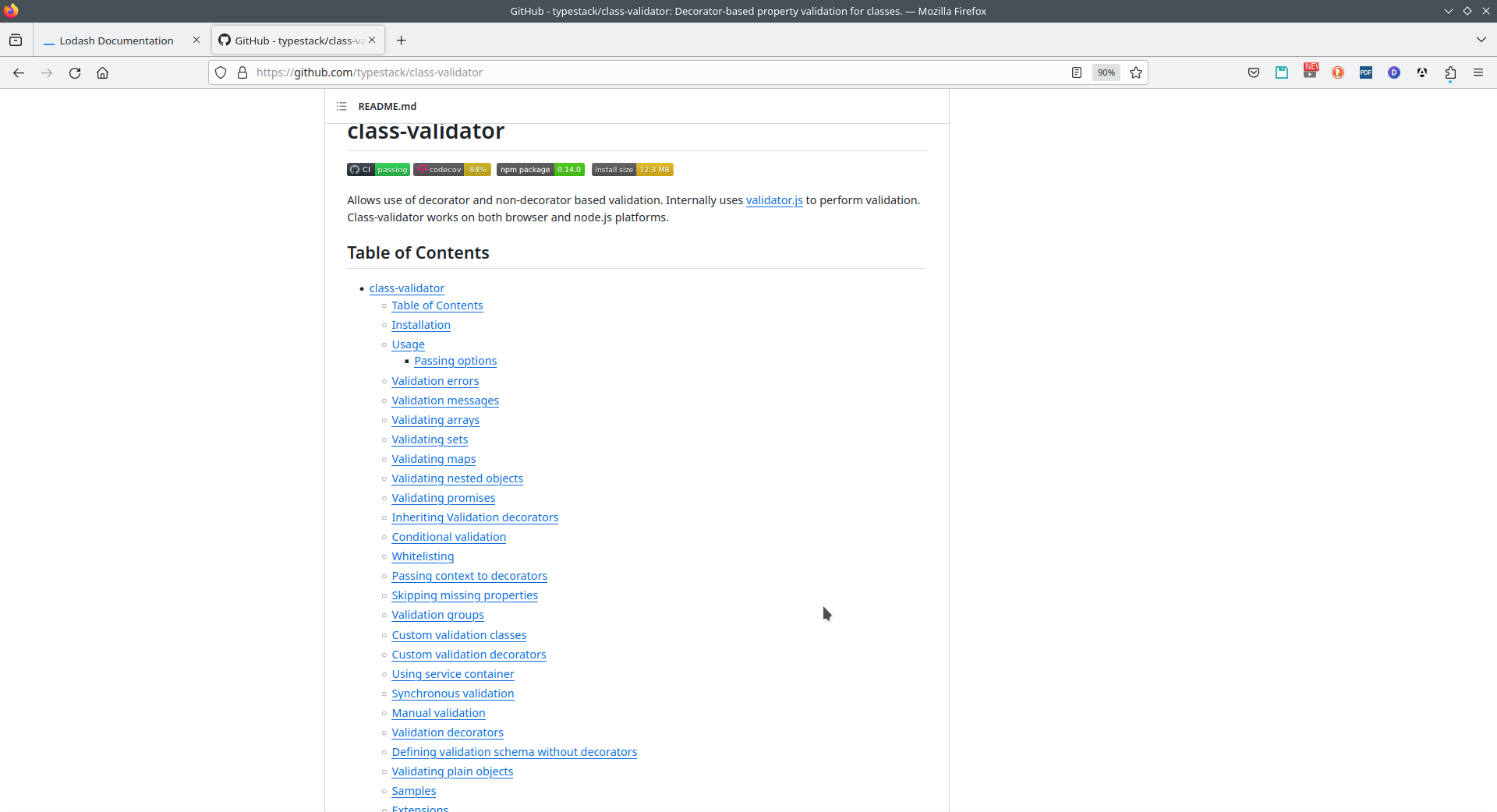This screenshot has width=1497, height=812.
Task: Open Firefox View recent browsing
Action: coord(16,41)
